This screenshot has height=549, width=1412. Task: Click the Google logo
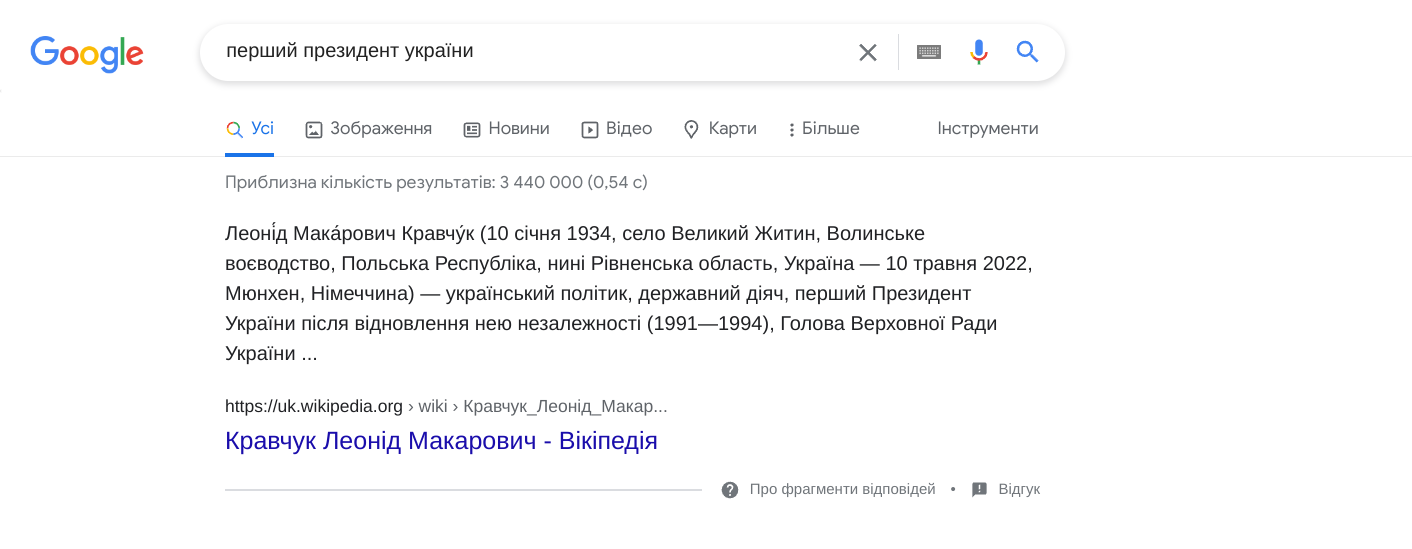point(87,53)
